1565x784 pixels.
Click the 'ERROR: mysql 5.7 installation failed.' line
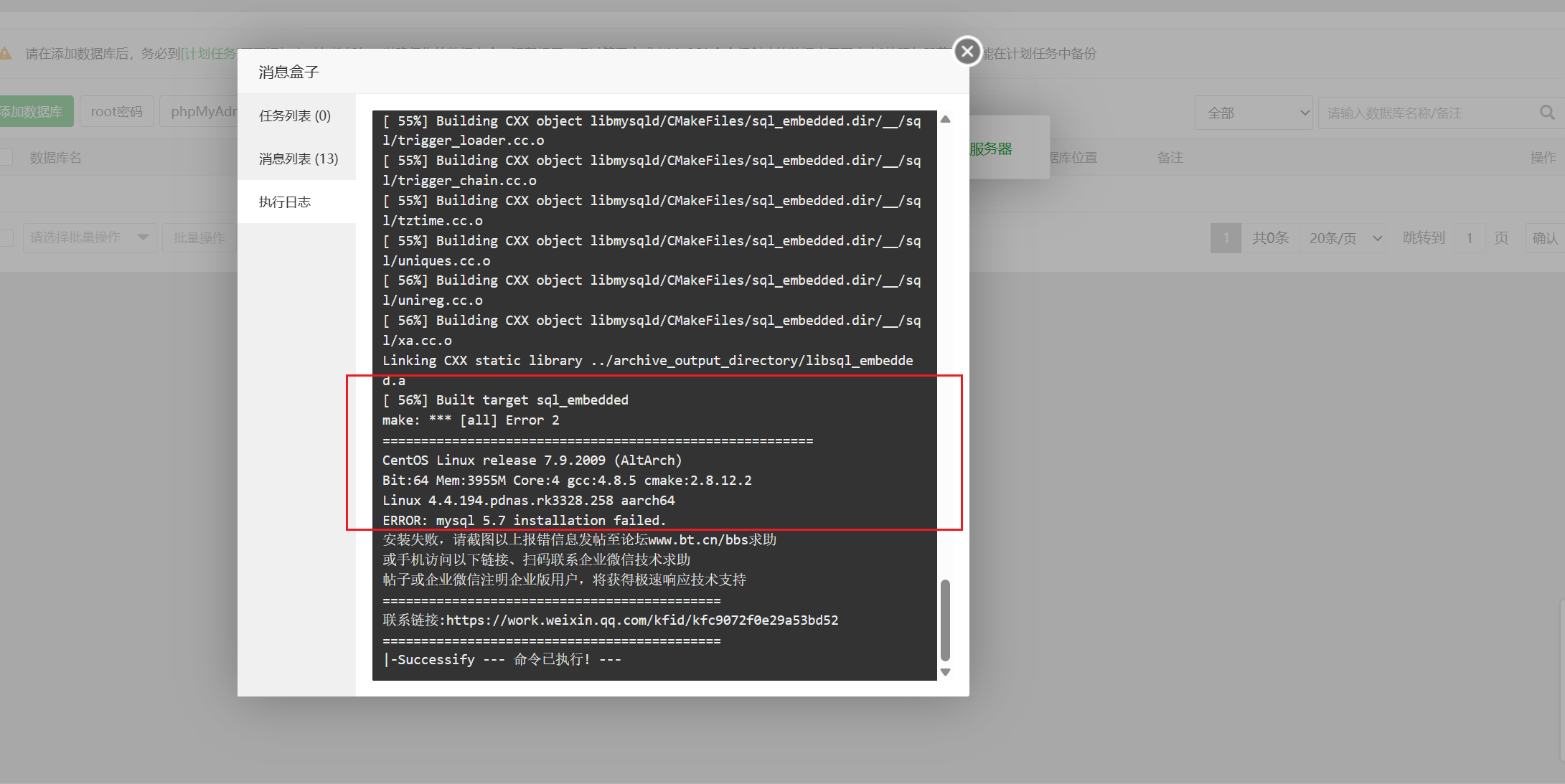[525, 520]
